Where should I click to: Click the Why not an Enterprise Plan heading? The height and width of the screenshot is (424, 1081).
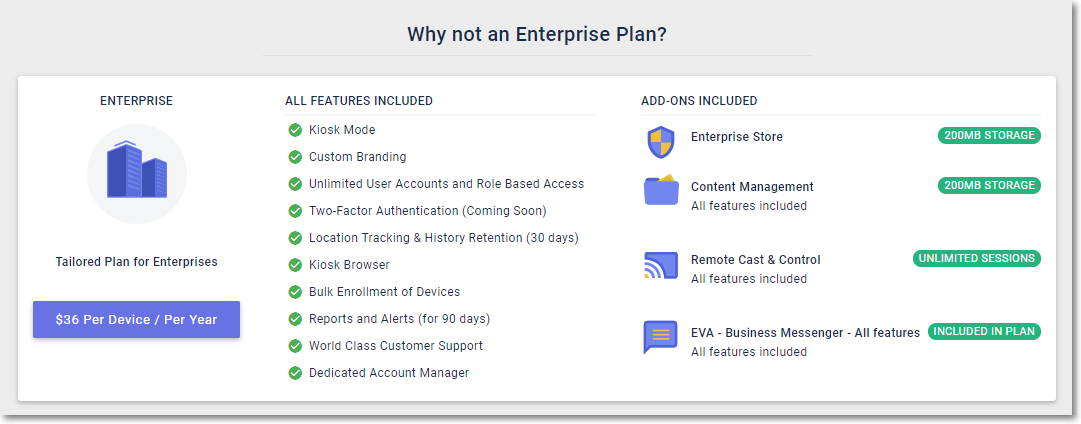point(537,34)
